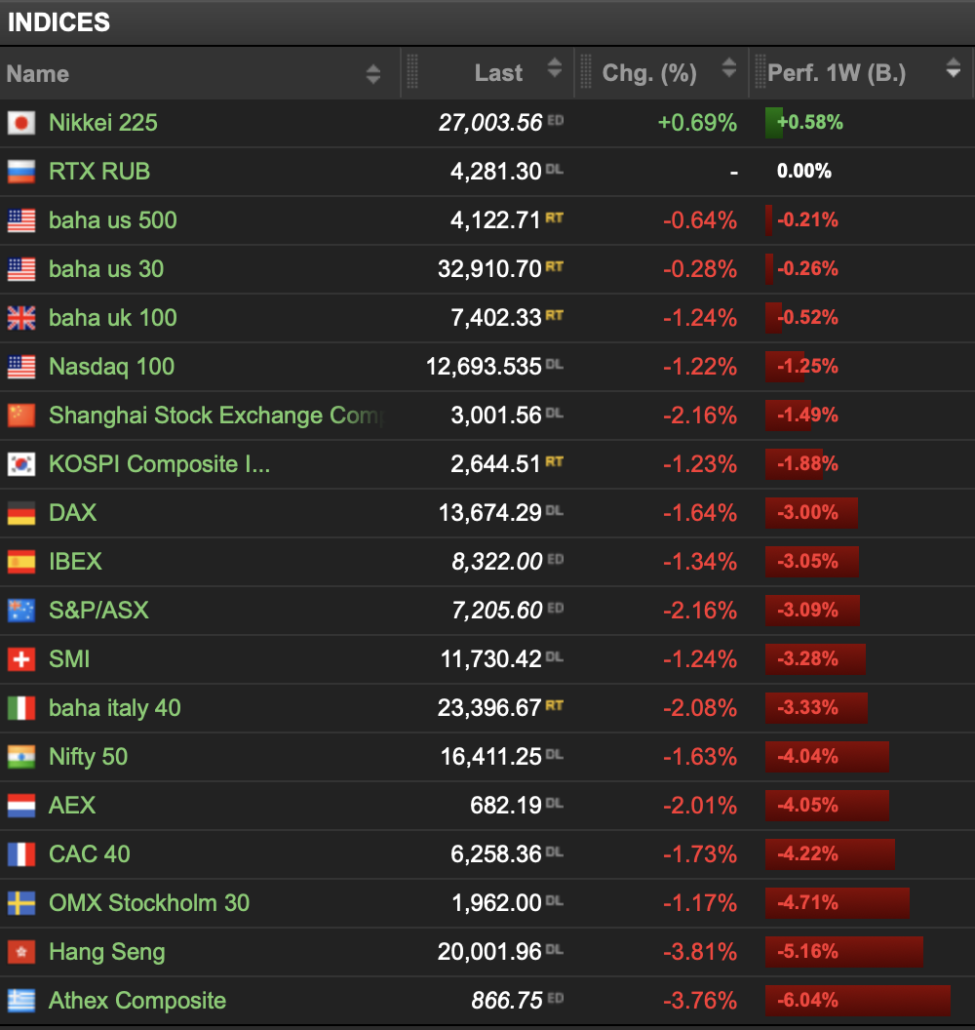Open the baha italy 40 index
Viewport: 975px width, 1030px height.
(115, 708)
